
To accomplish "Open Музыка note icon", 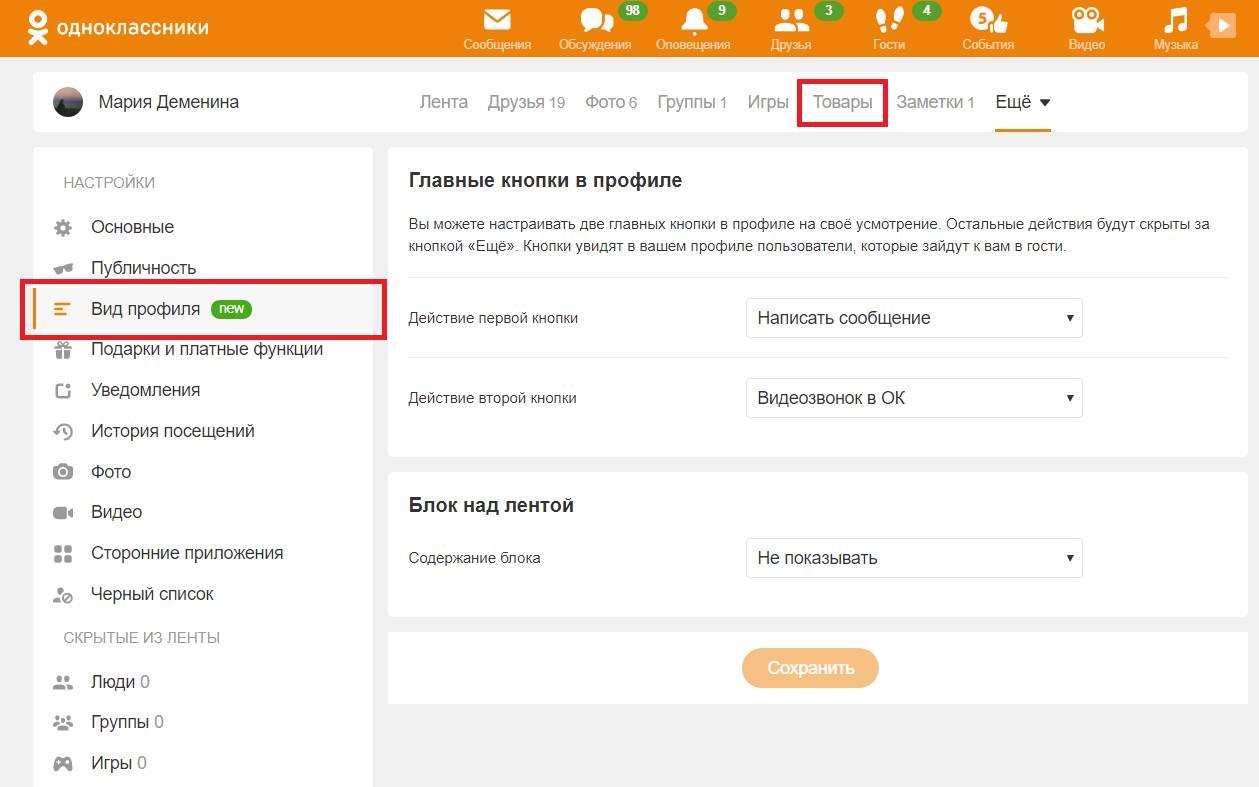I will (1176, 20).
